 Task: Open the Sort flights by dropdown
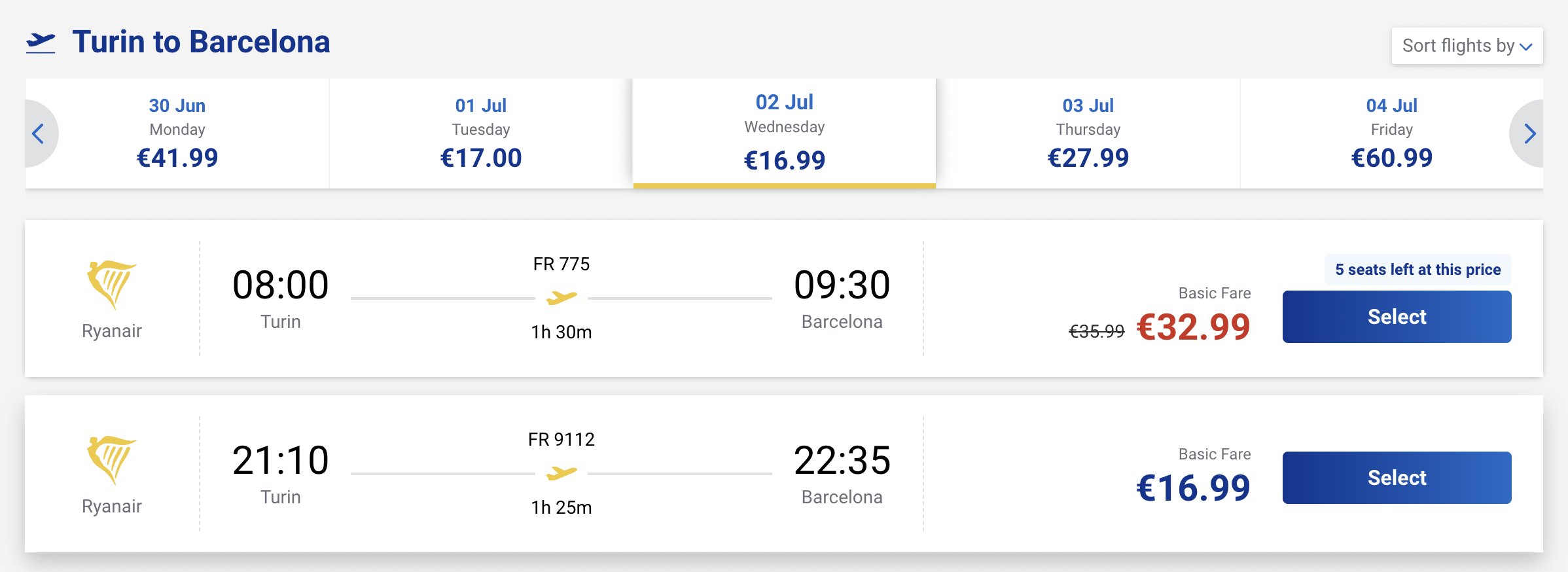point(1467,46)
